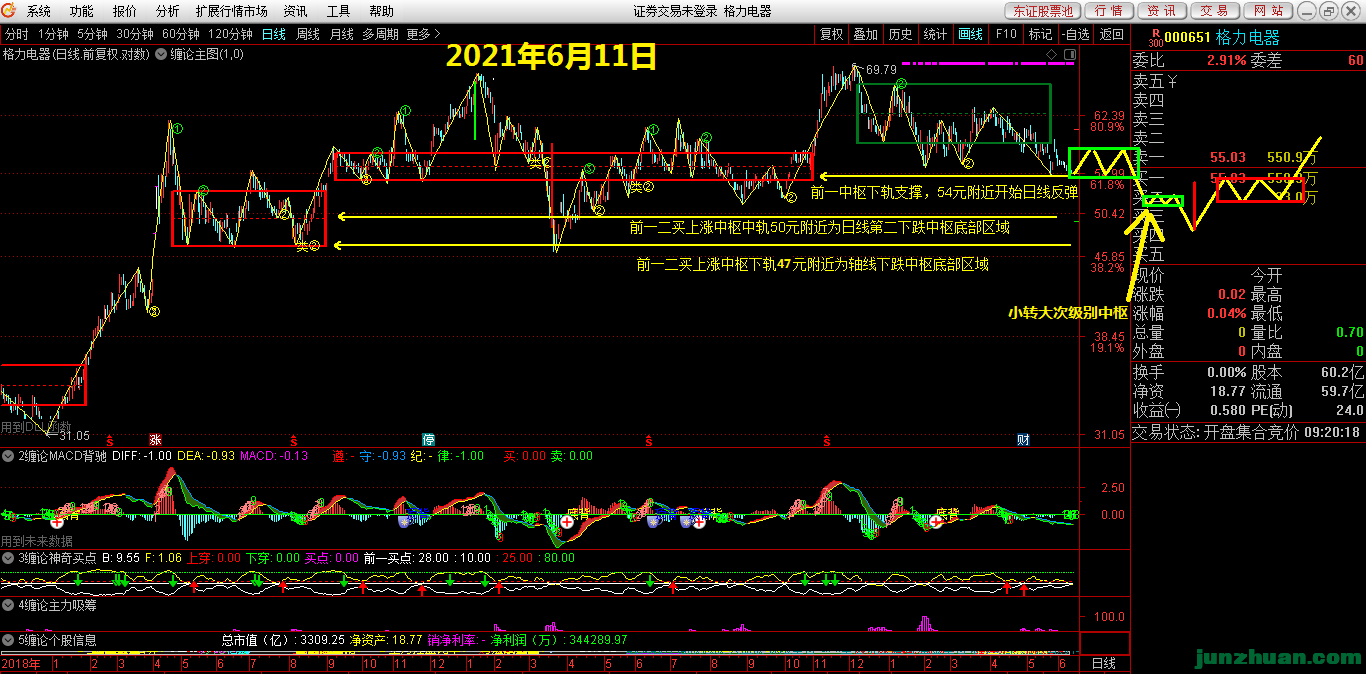This screenshot has height=674, width=1366.
Task: Switch to the 周线 weekly chart
Action: (308, 34)
